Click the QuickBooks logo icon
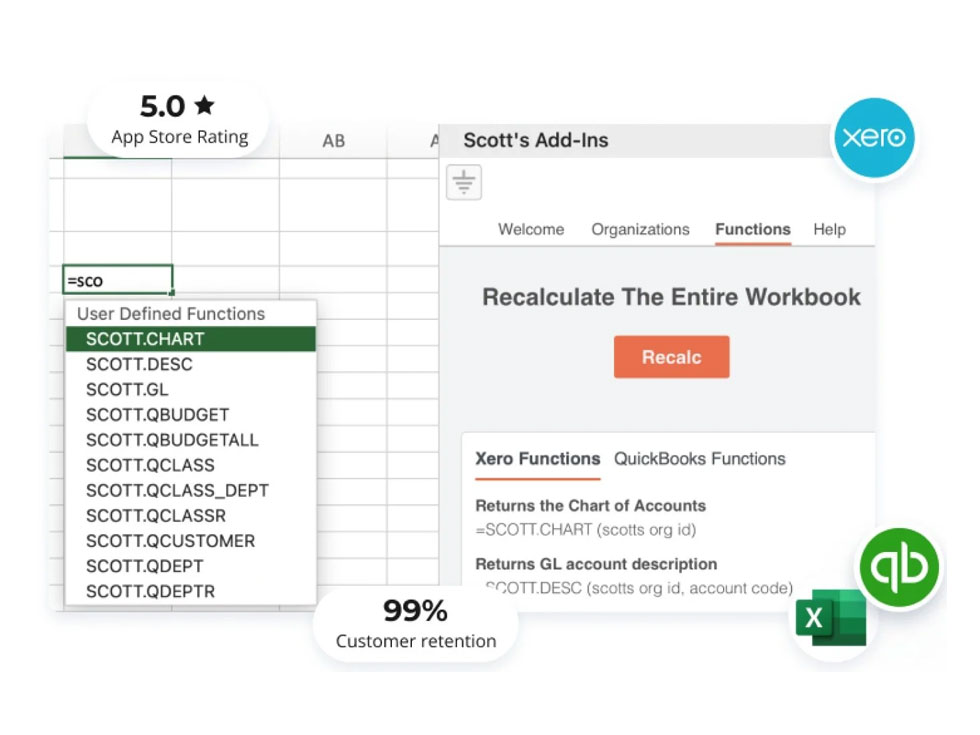 (900, 568)
